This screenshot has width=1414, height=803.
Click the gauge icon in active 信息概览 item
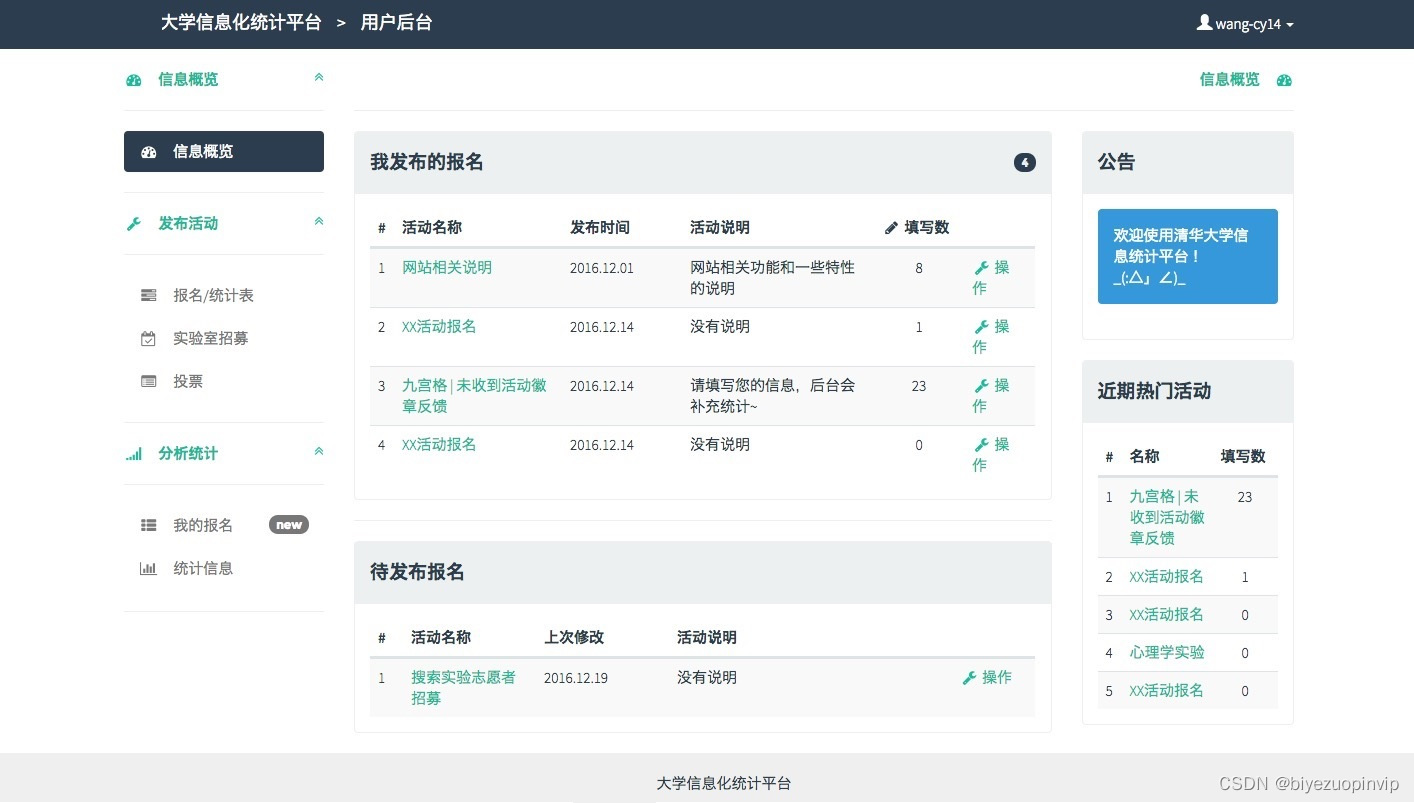[x=149, y=152]
